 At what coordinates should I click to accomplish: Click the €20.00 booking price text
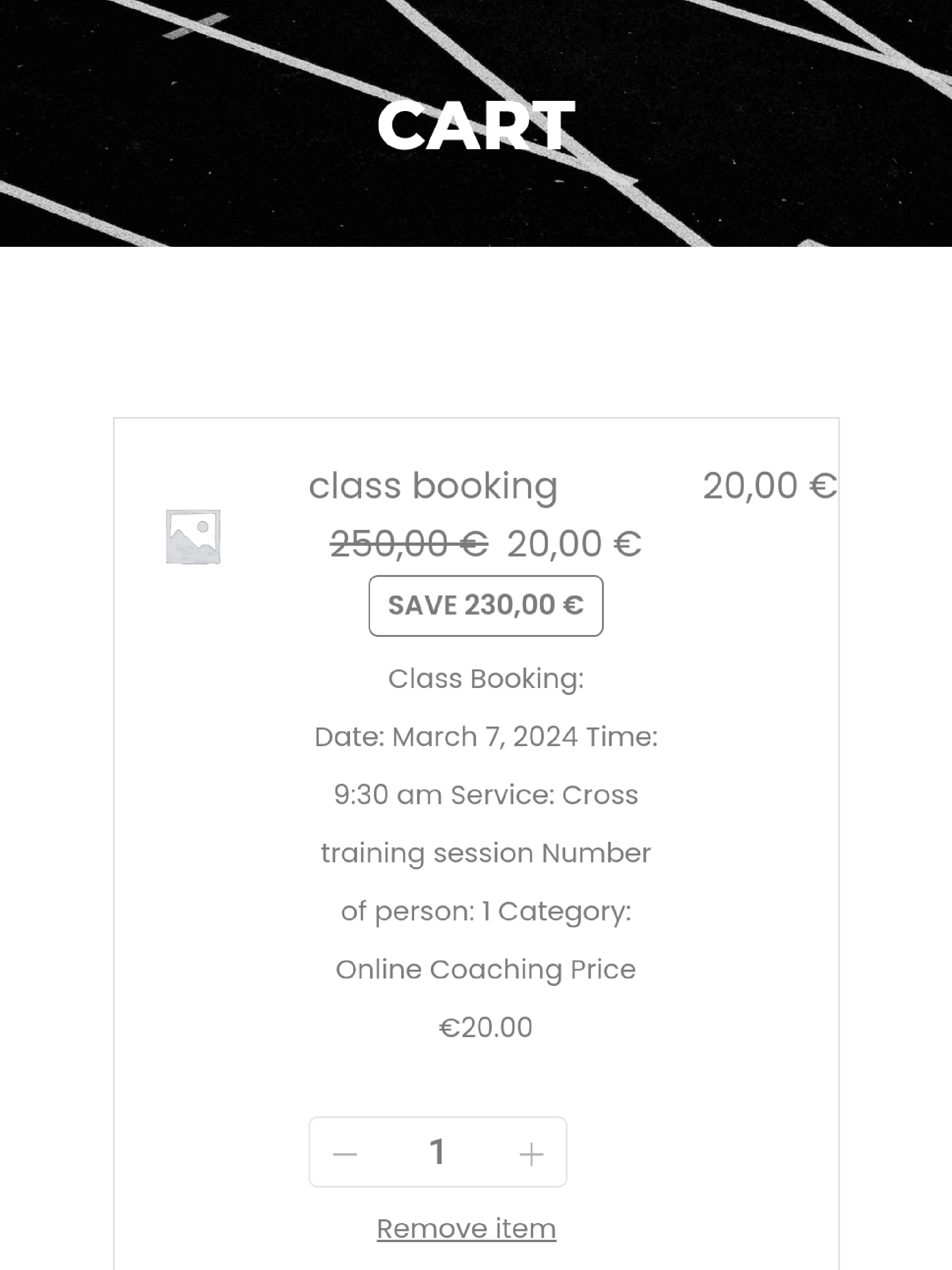486,1028
